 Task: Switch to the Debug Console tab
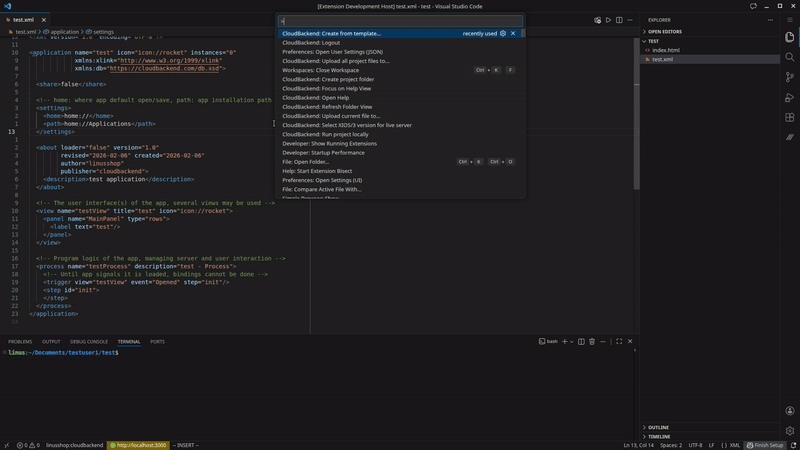coord(89,342)
